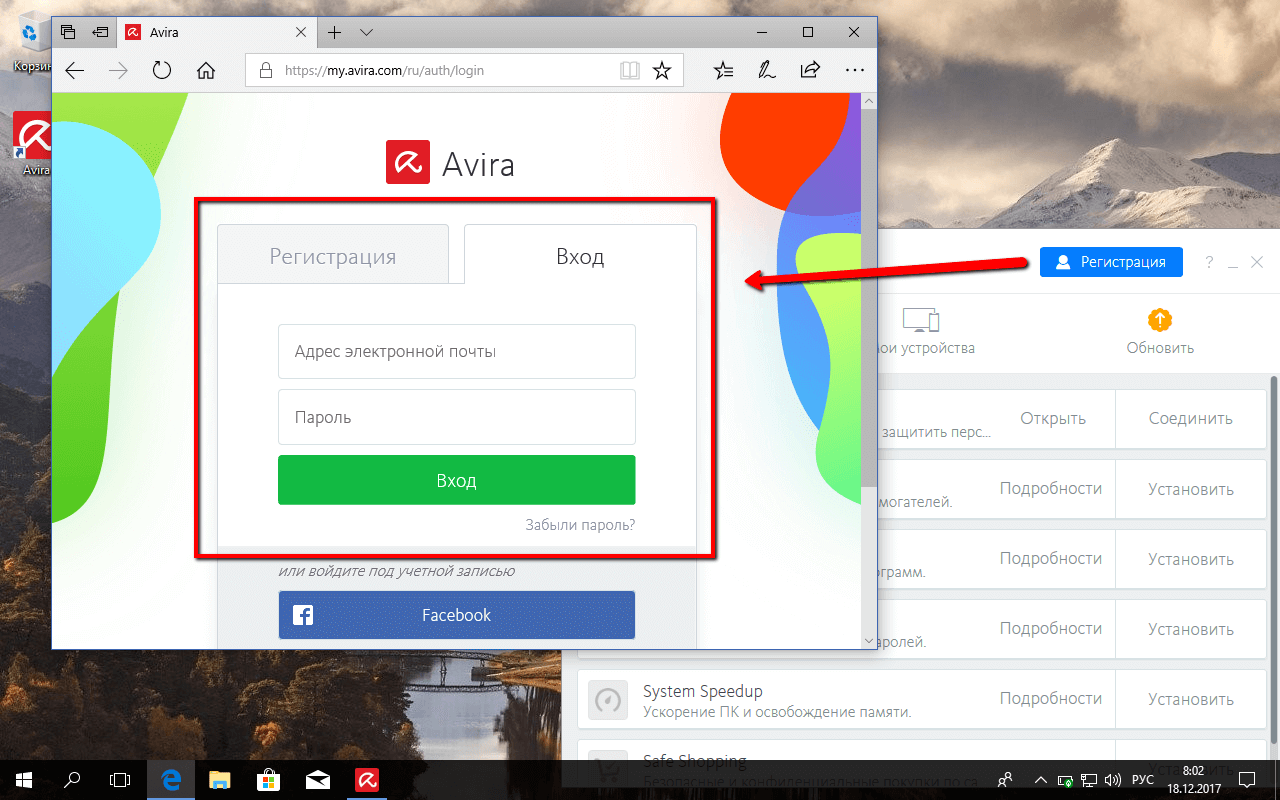Open taskbar Search magnifier

[72, 778]
